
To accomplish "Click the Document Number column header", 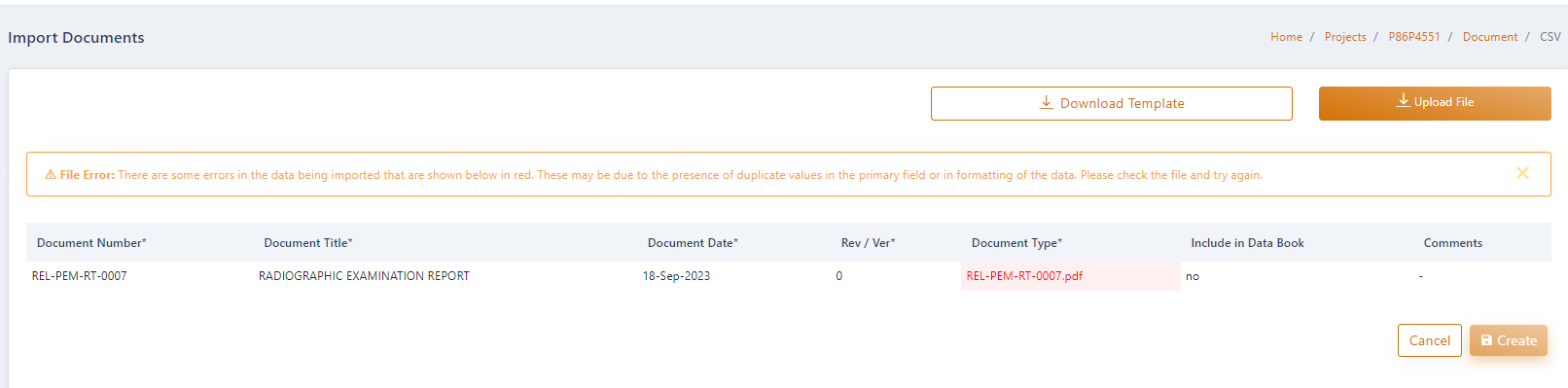I will [91, 243].
